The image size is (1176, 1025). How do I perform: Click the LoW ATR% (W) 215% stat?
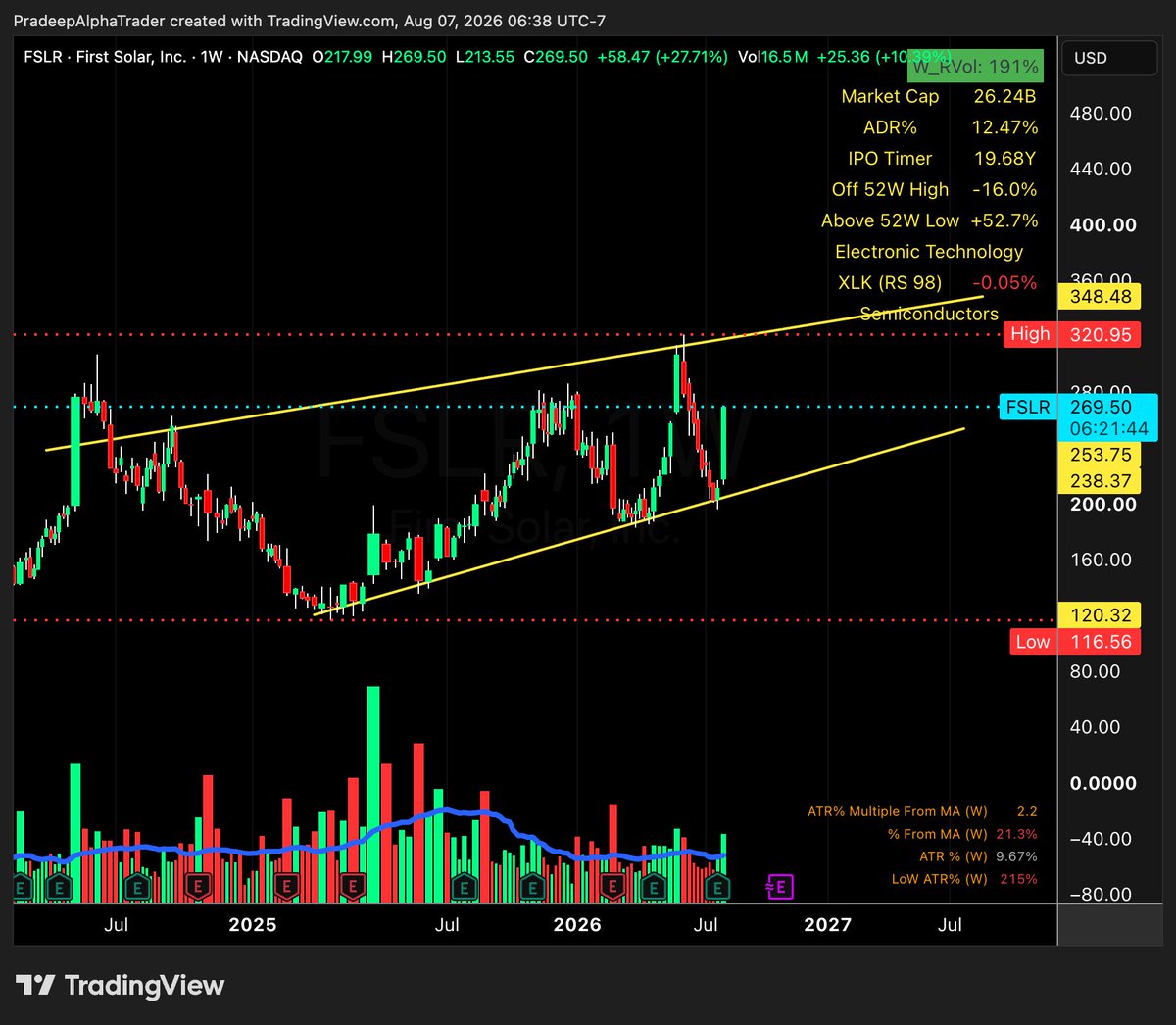tap(964, 879)
